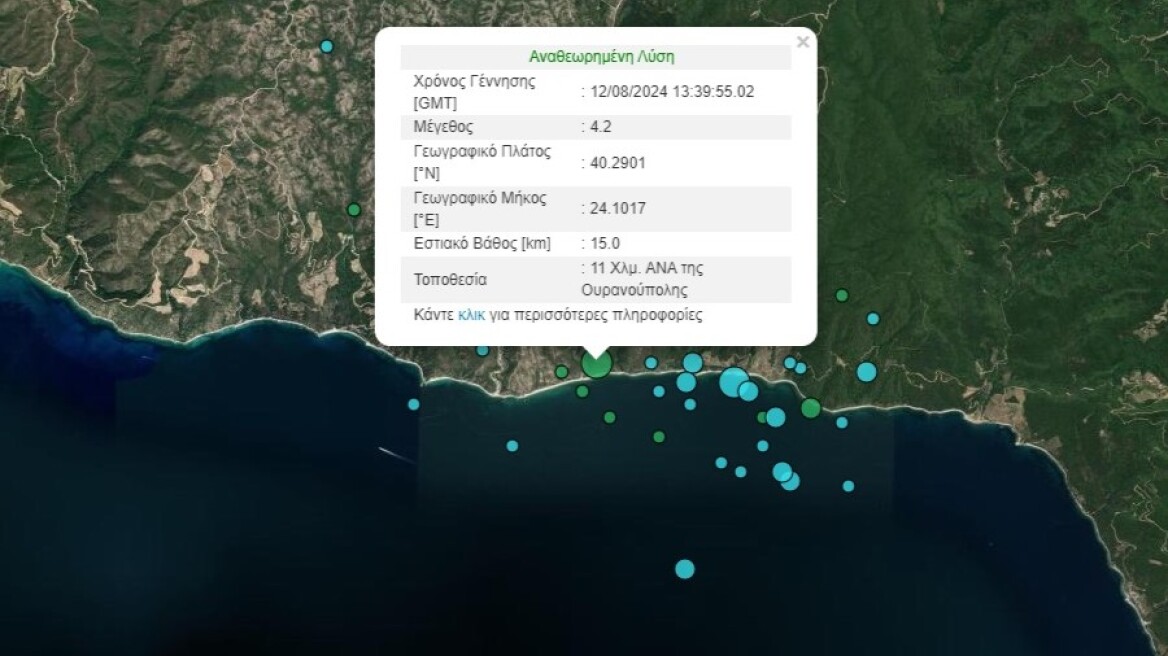1168x656 pixels.
Task: Click the Τοποθεσία location row
Action: coord(500,278)
